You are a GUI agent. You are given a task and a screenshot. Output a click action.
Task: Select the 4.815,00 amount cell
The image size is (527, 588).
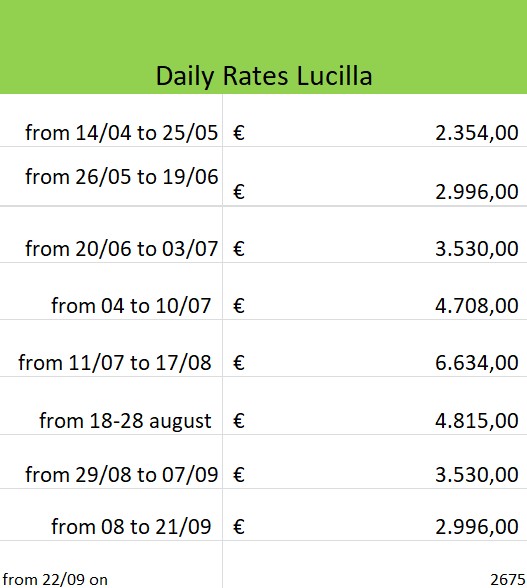pyautogui.click(x=375, y=406)
